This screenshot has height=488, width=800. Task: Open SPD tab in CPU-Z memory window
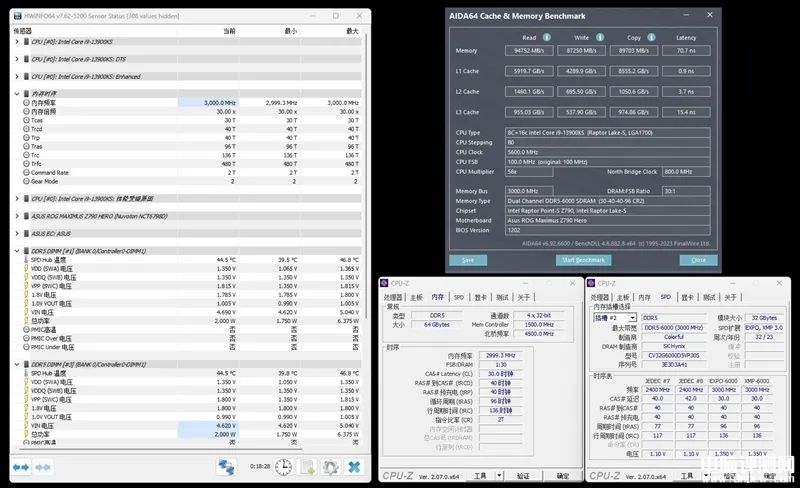459,297
